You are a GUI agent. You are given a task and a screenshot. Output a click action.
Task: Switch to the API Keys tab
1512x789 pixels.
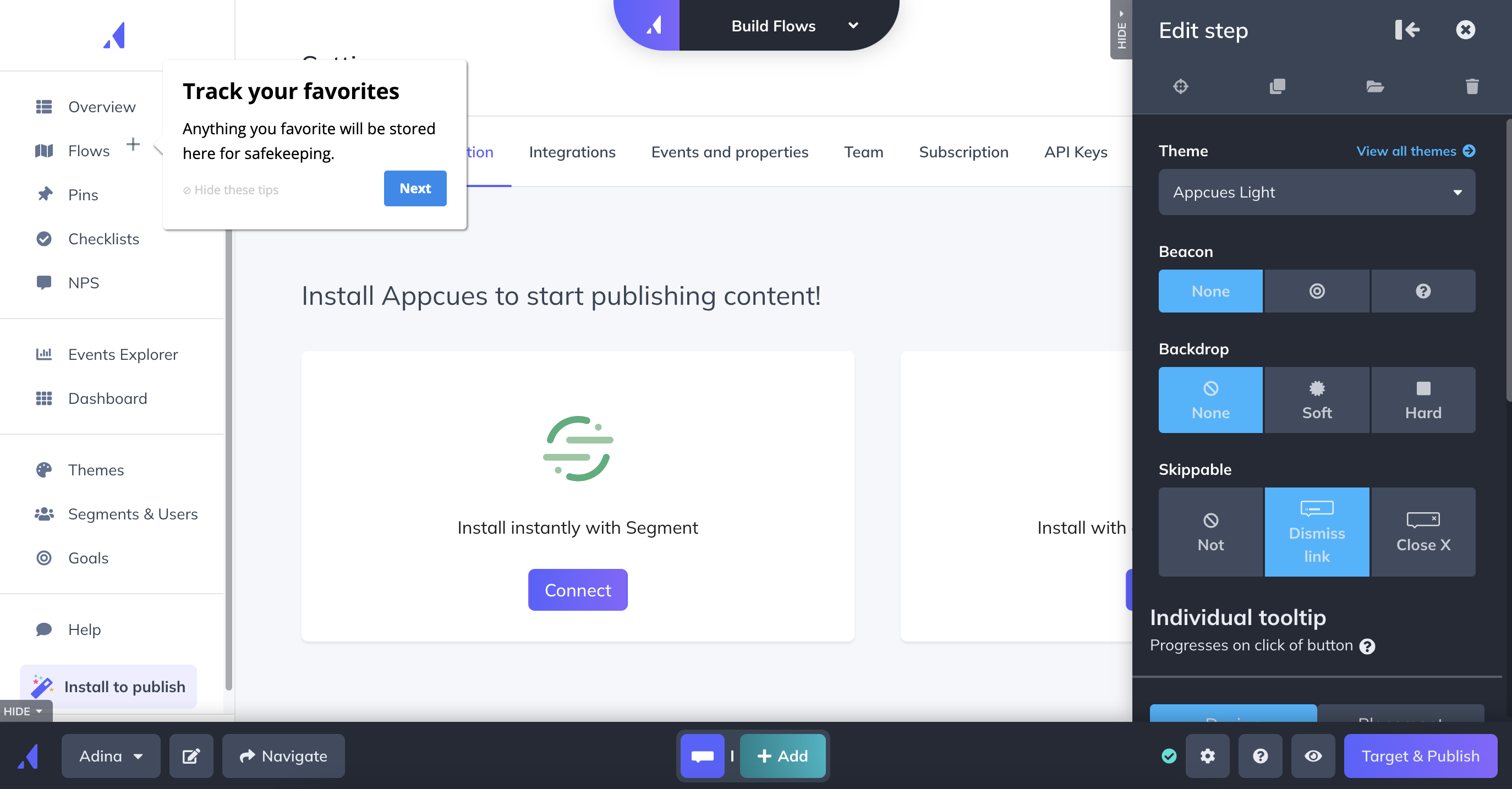pos(1075,152)
